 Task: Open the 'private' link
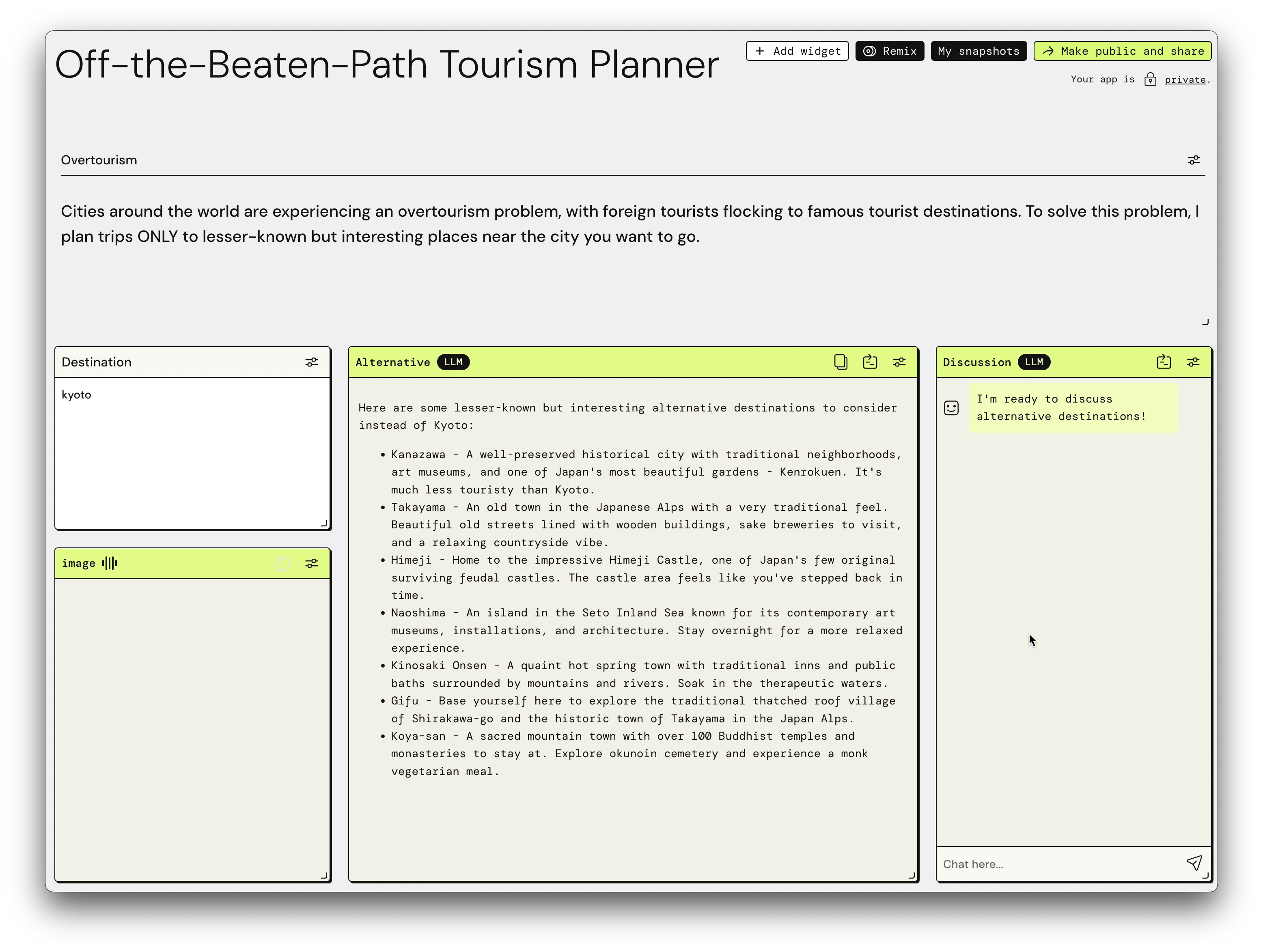tap(1185, 80)
